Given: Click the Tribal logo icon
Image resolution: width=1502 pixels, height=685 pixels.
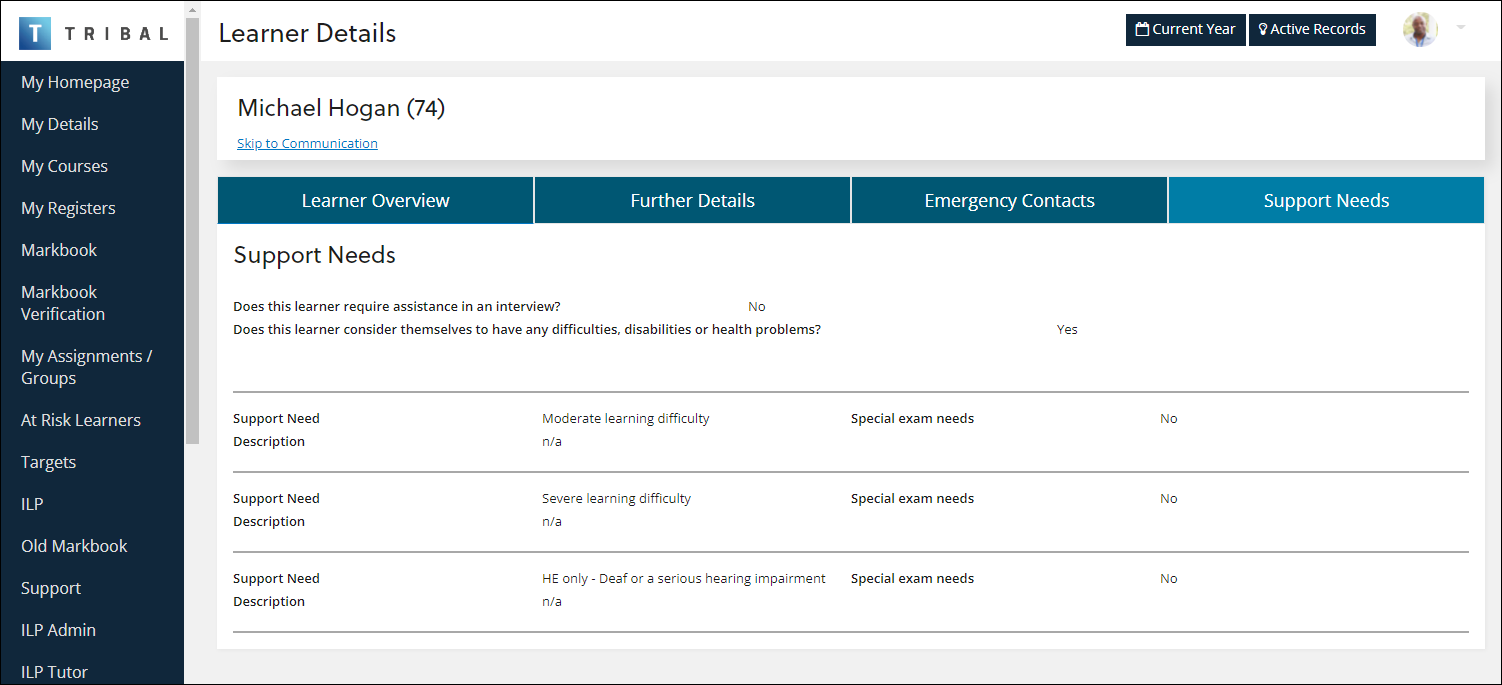Looking at the screenshot, I should tap(35, 33).
